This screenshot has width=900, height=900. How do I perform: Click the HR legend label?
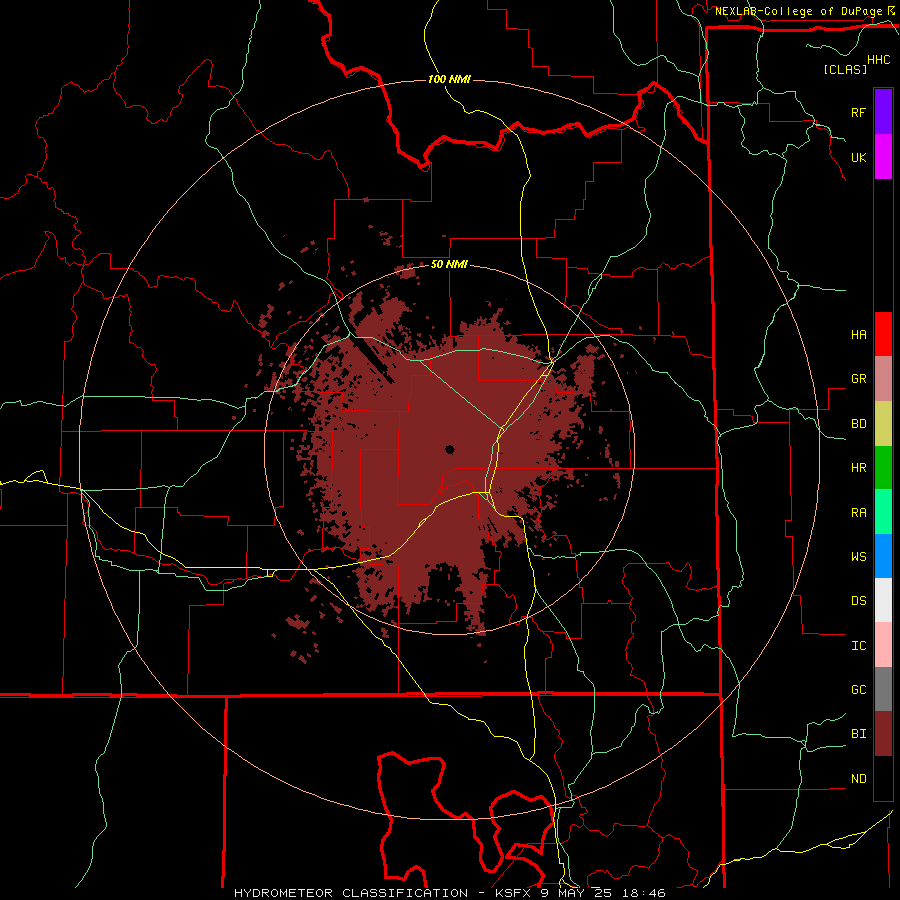click(858, 468)
